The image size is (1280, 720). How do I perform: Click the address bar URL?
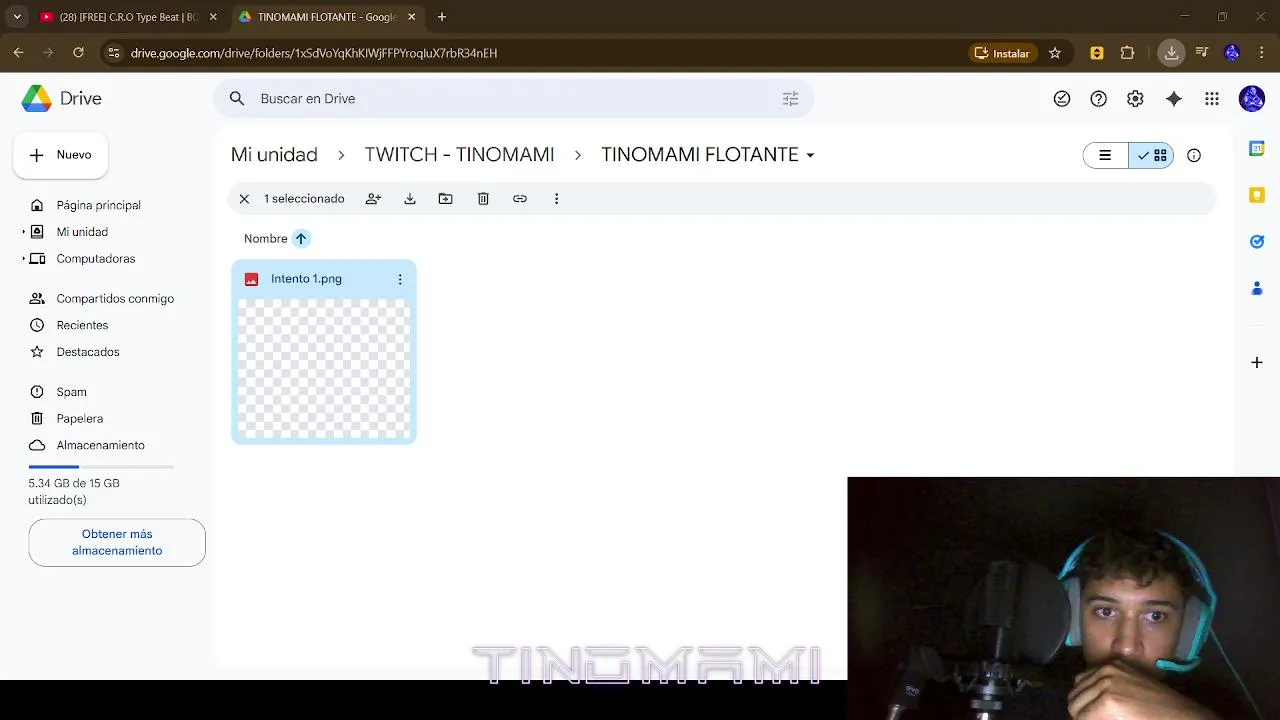314,53
